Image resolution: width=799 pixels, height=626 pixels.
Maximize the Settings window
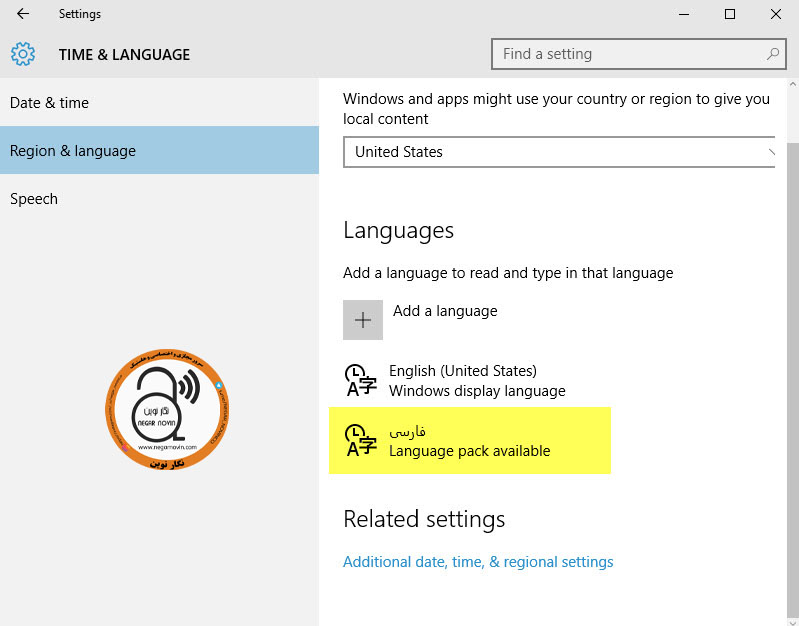pyautogui.click(x=730, y=14)
